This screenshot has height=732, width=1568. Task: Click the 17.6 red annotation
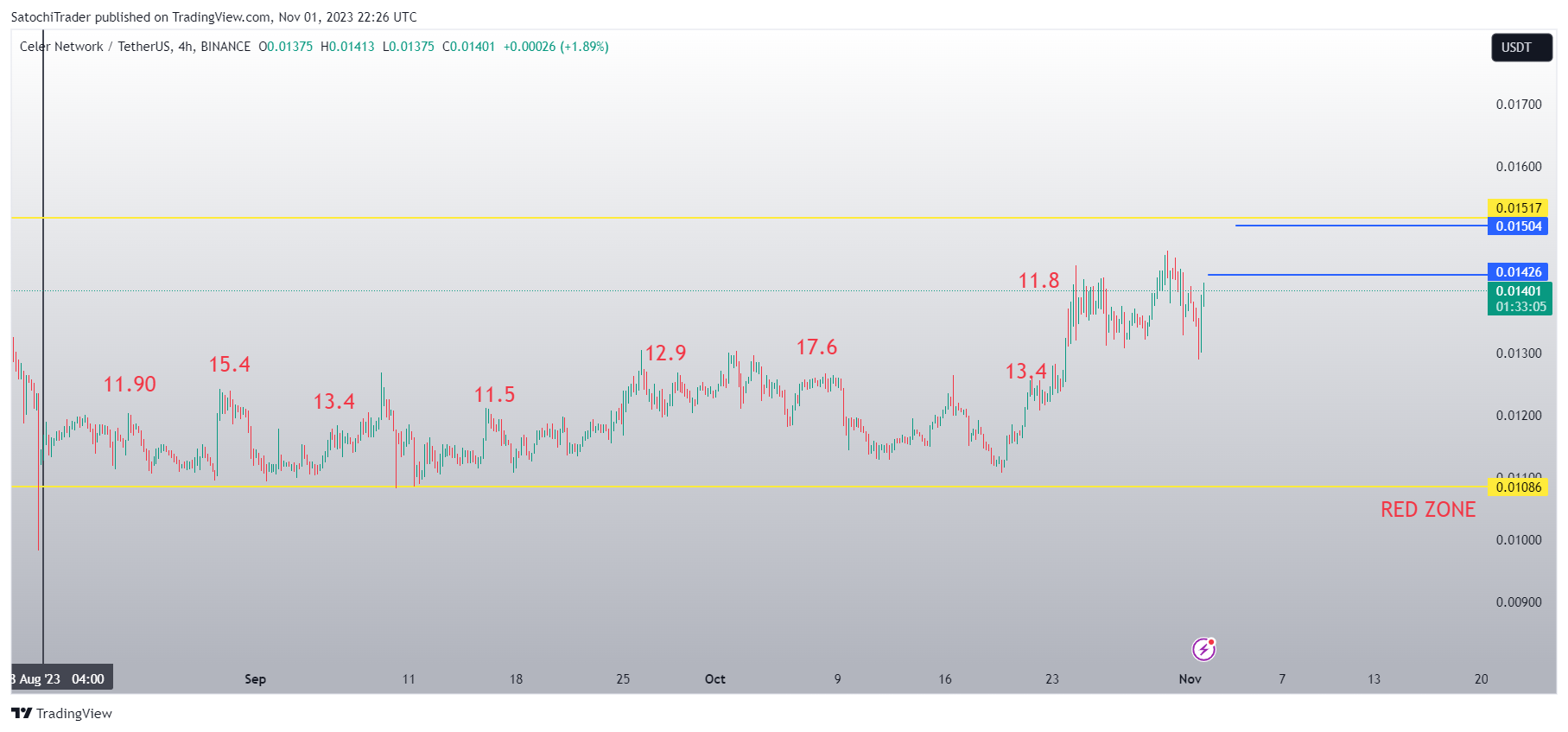coord(816,347)
